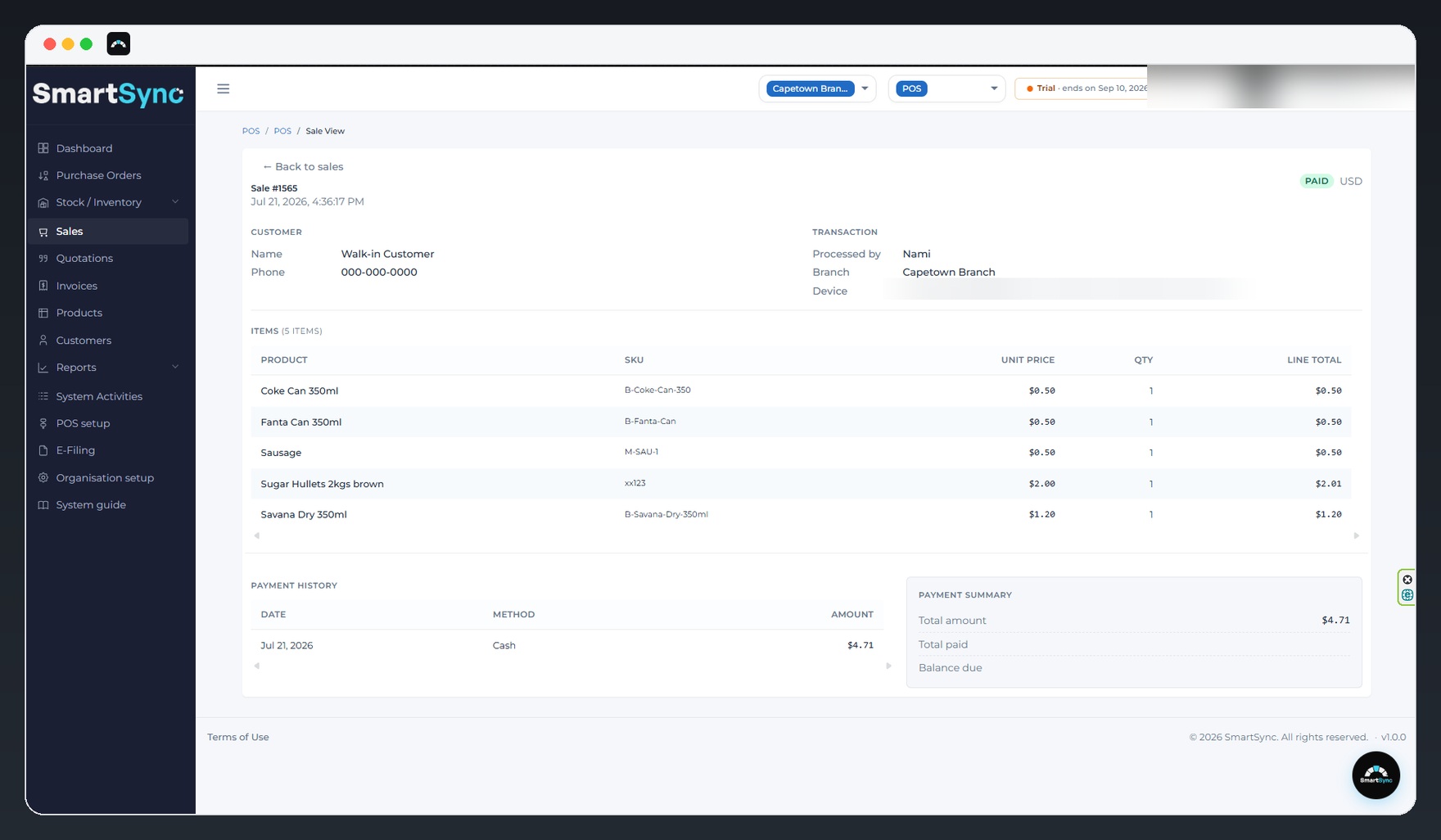Click Back to sales link
This screenshot has height=840, width=1441.
pos(302,166)
